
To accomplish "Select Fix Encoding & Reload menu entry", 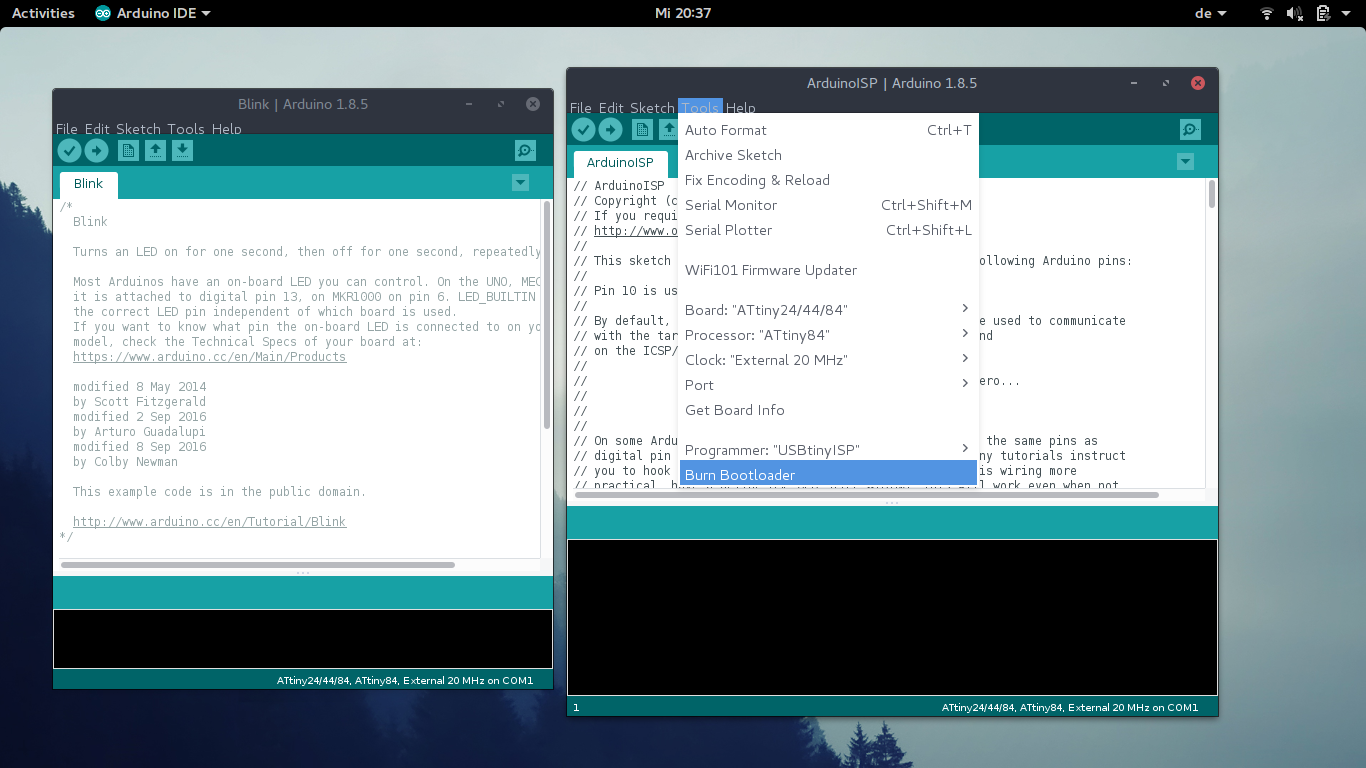I will (828, 180).
